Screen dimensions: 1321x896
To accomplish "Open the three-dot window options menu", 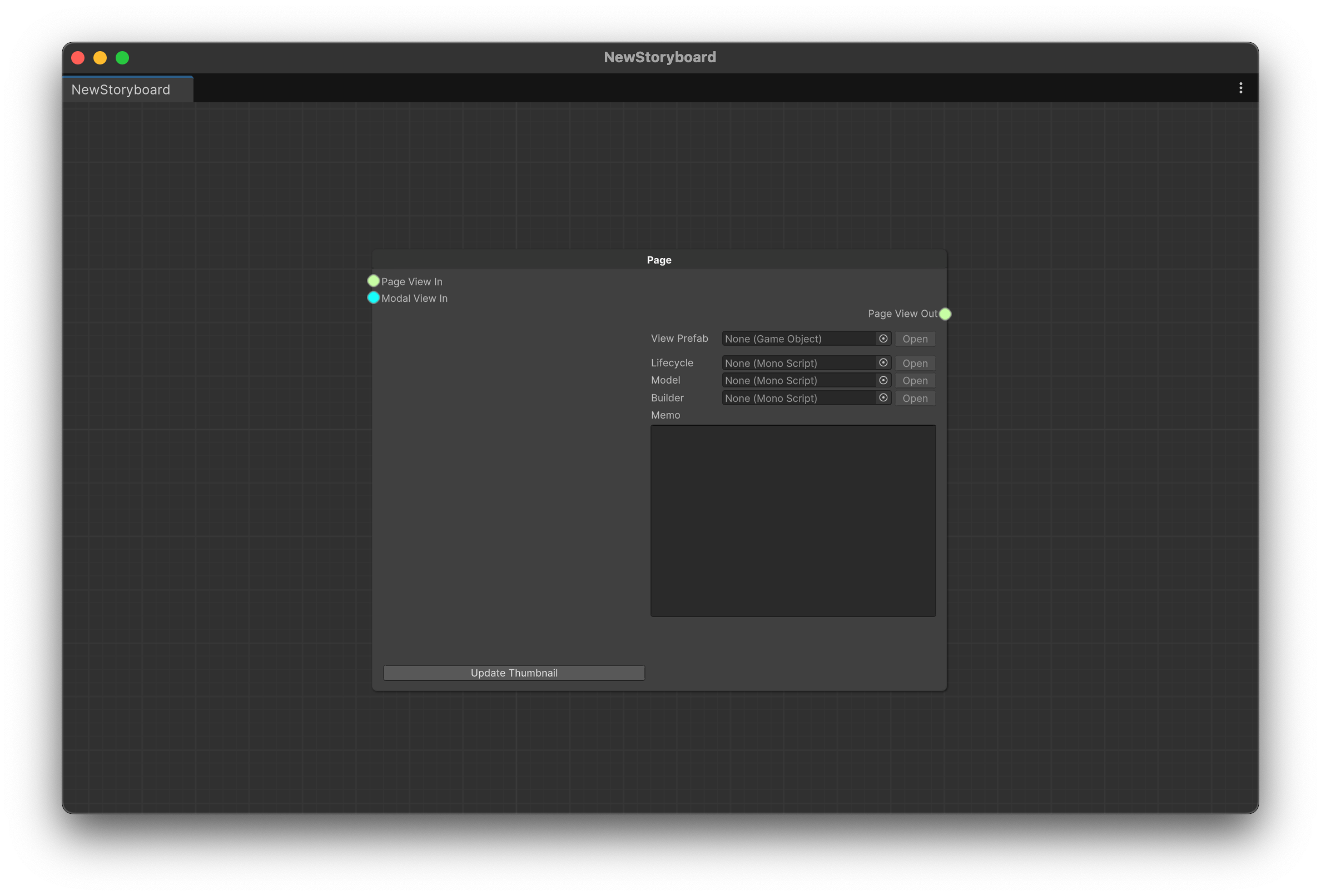I will (x=1240, y=88).
